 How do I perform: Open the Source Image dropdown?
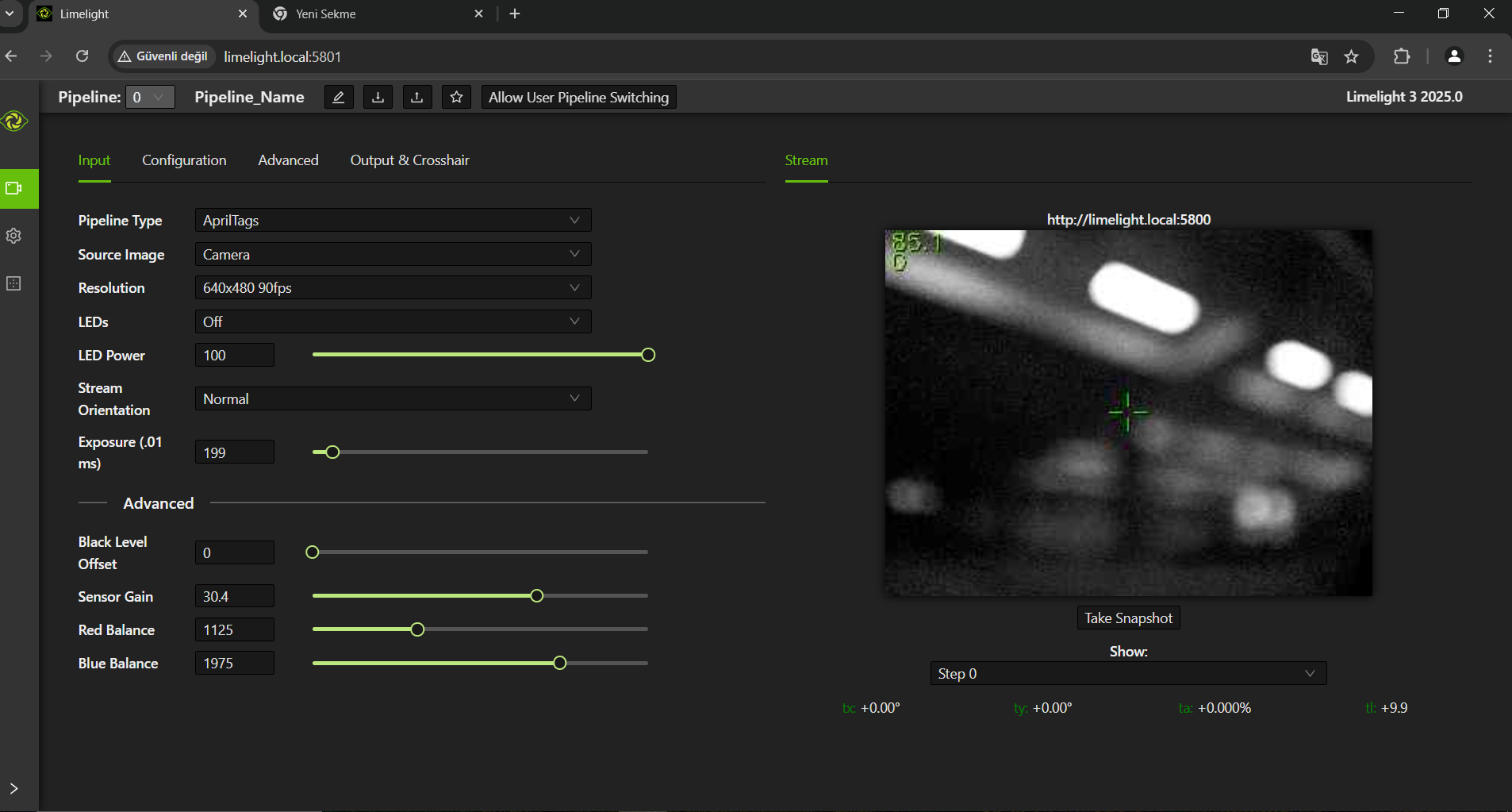pos(393,254)
